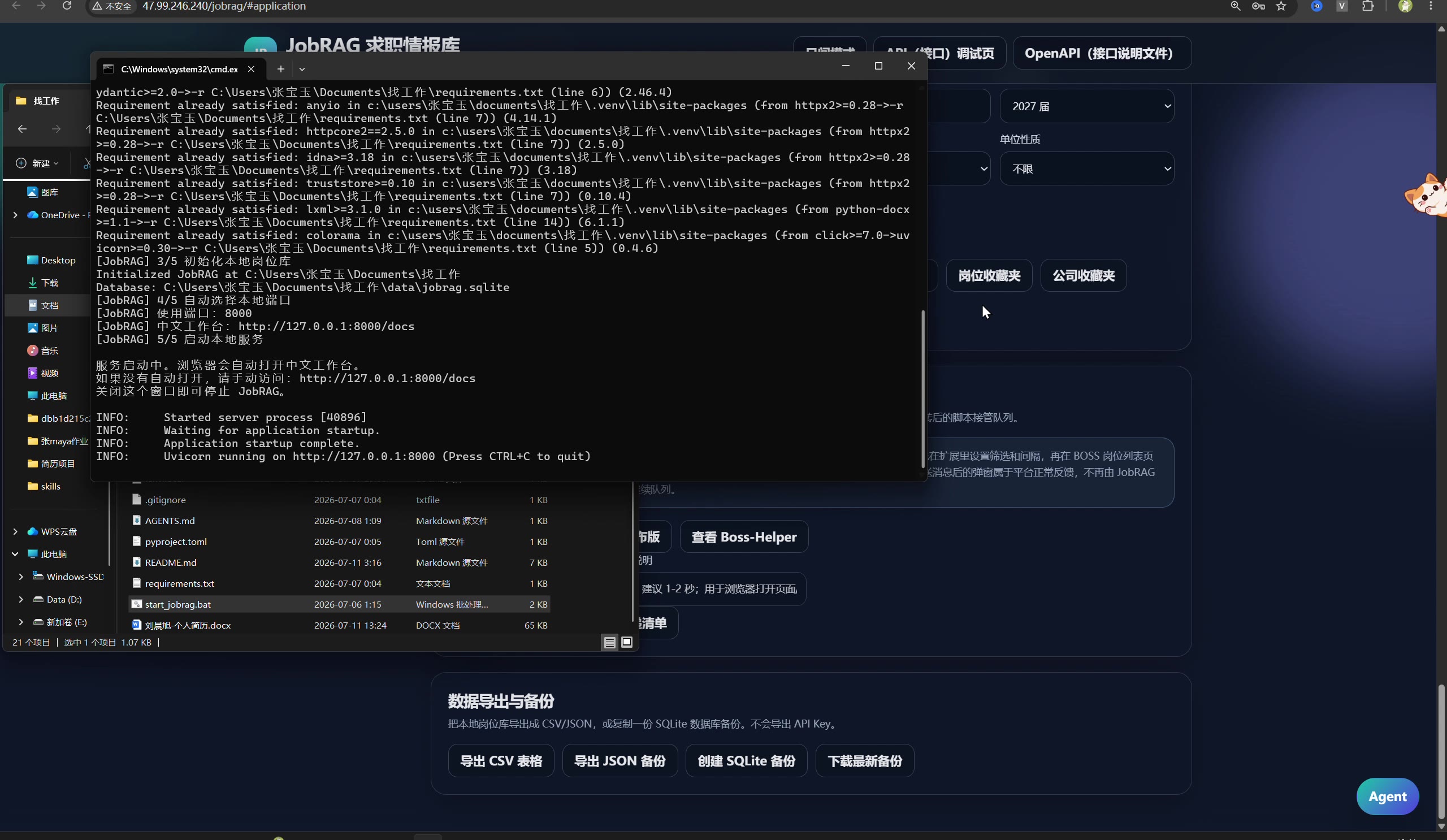Select the cmd.exe terminal tab
This screenshot has width=1447, height=840.
pos(179,69)
